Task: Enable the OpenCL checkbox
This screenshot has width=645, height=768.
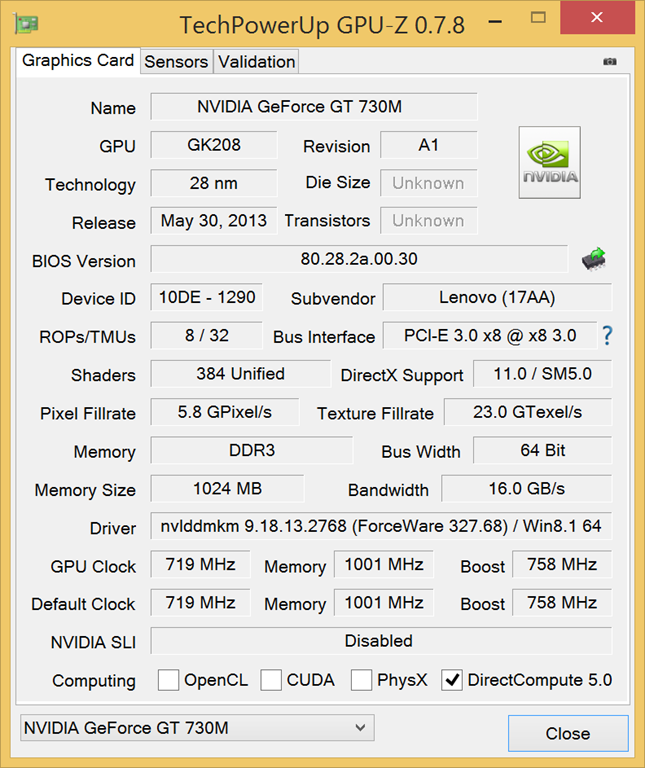Action: 169,680
